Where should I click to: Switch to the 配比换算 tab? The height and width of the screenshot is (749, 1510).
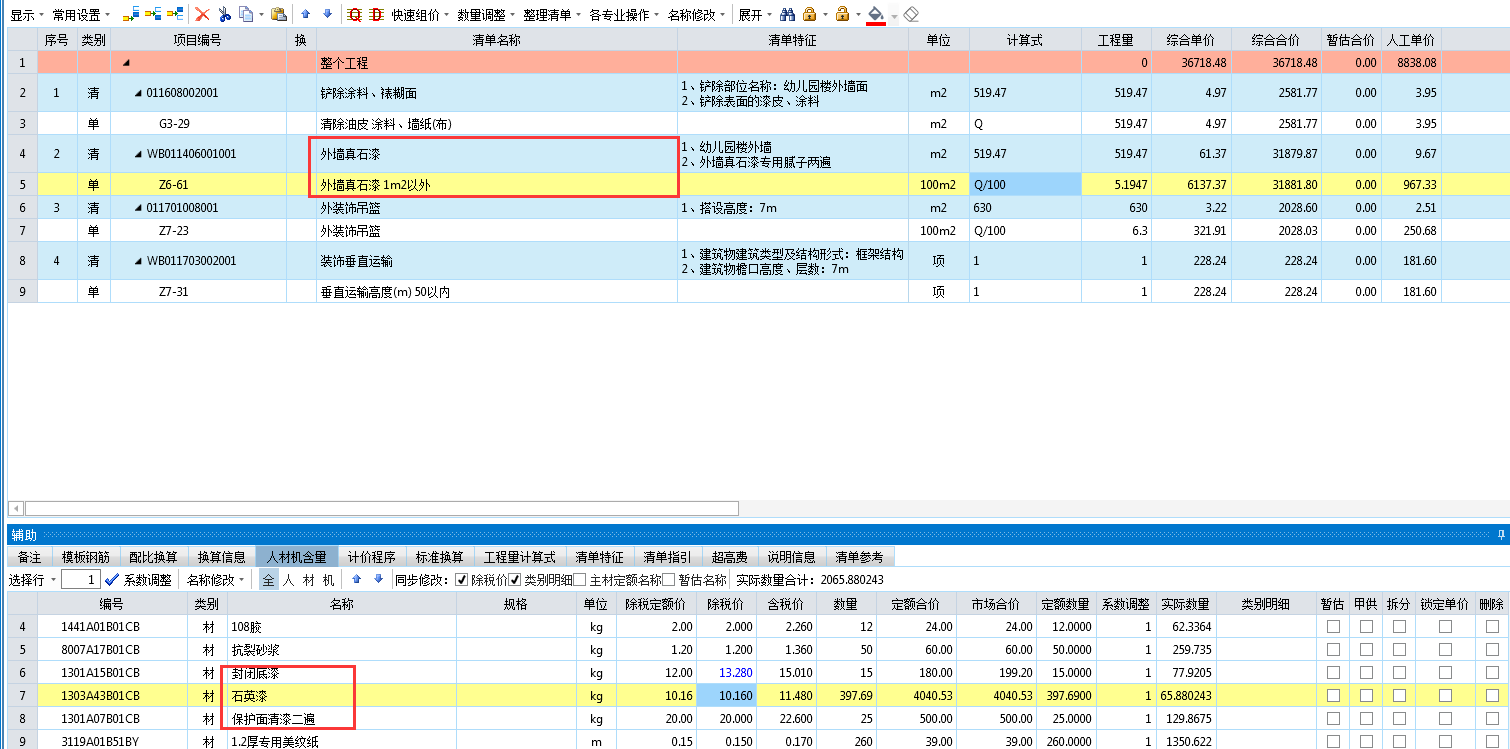(x=153, y=557)
